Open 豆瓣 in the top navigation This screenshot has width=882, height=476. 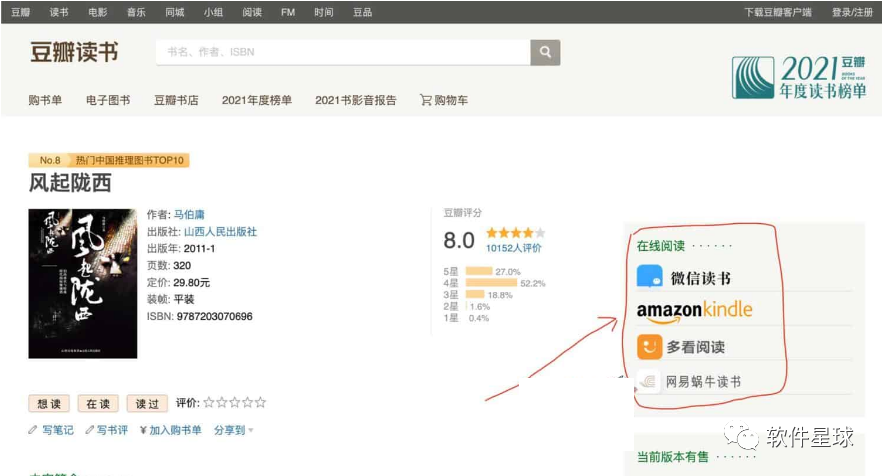[x=20, y=12]
